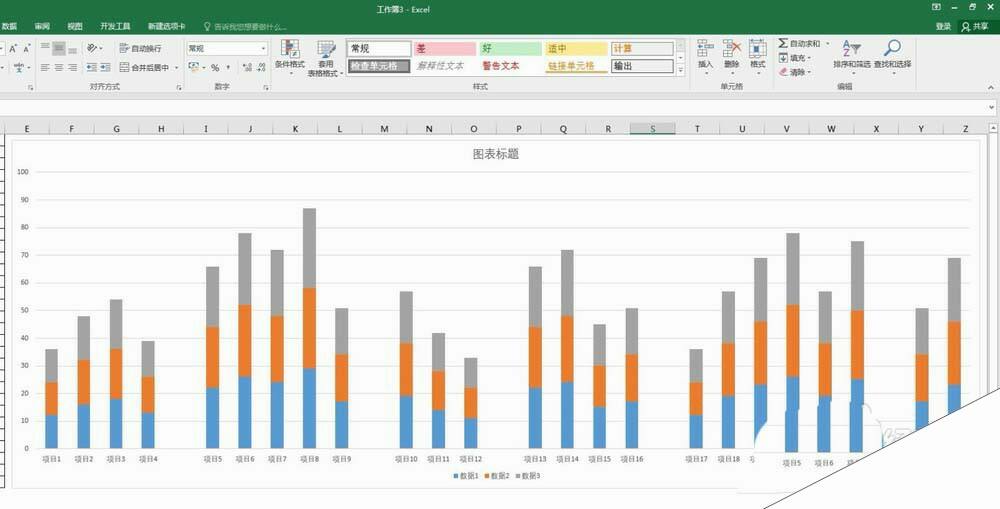Click the 图表标题 chart title text
This screenshot has width=1000, height=509.
(x=496, y=154)
